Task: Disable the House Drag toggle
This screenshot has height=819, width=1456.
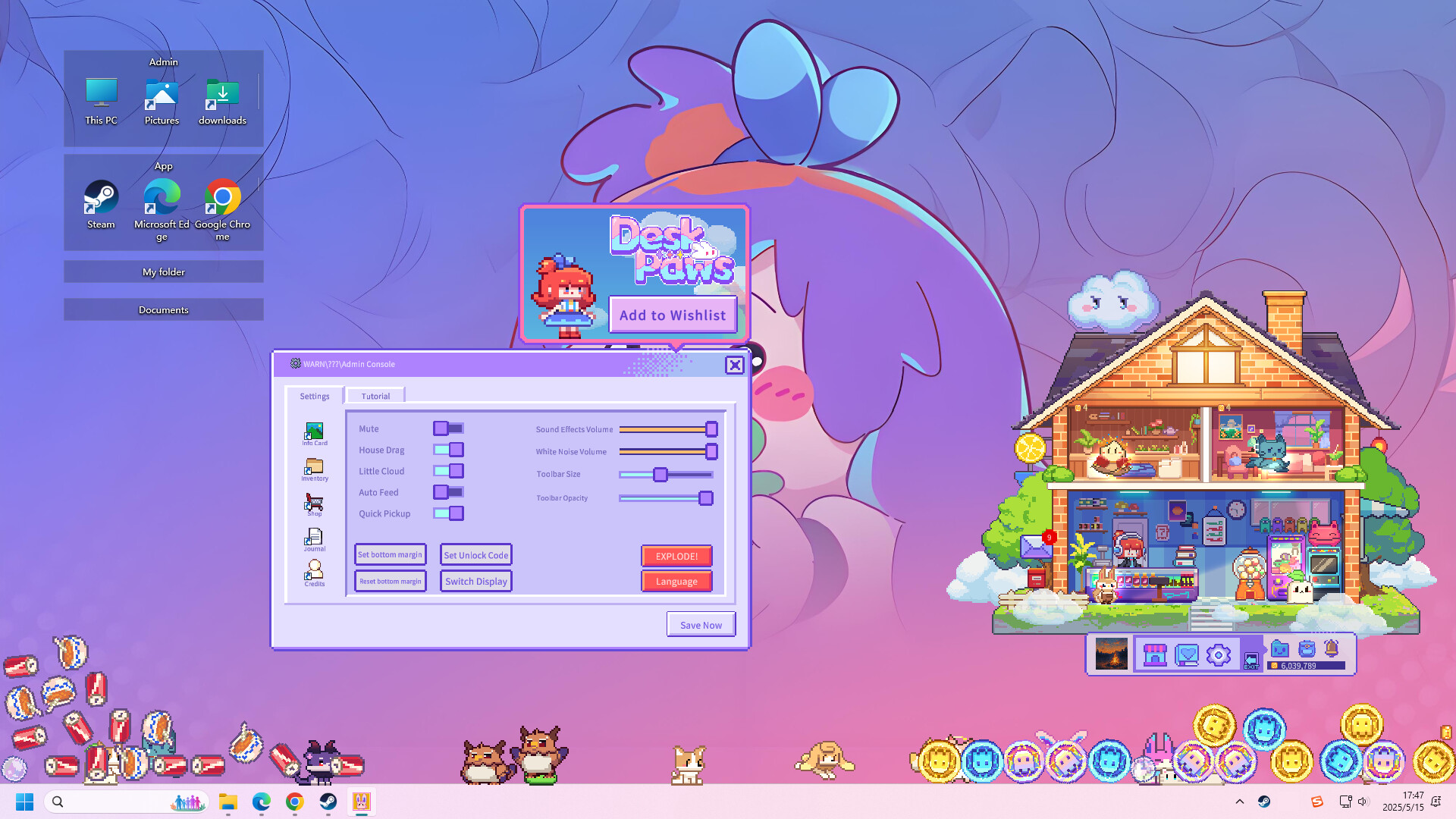Action: (x=448, y=450)
